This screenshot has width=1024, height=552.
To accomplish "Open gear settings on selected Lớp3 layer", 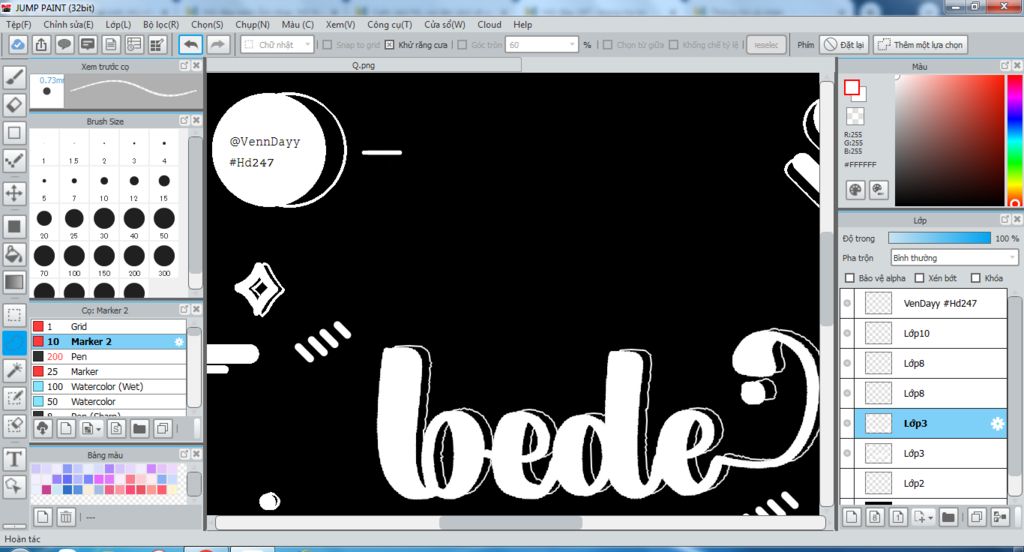I will pos(997,423).
